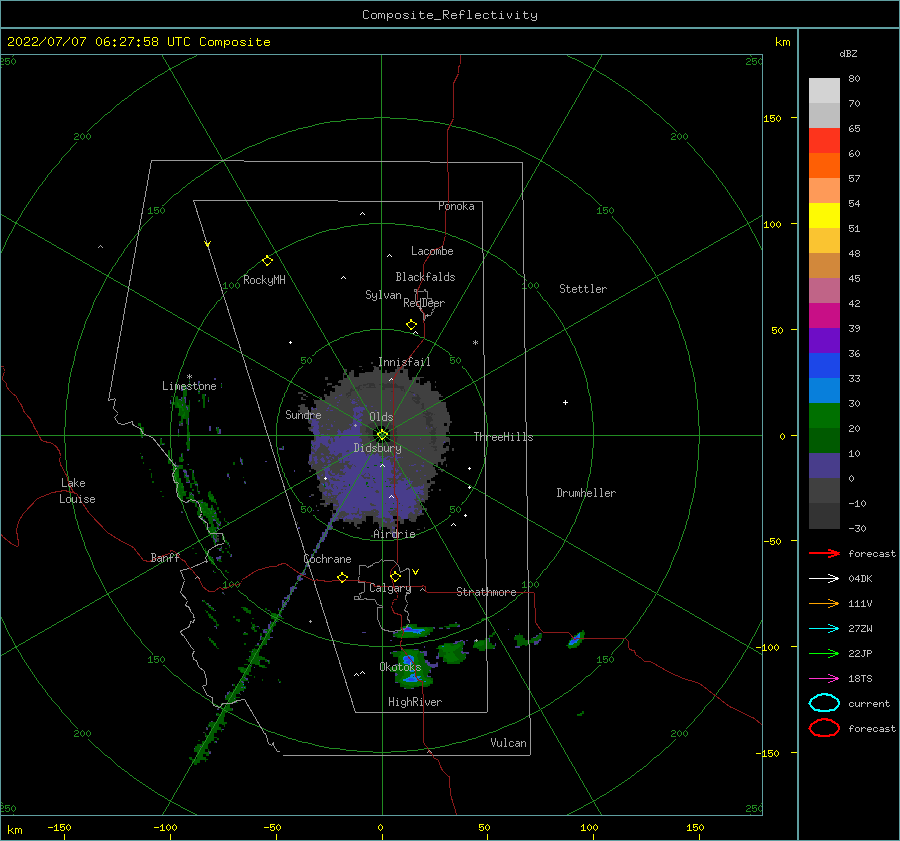
Task: Click the Calgary label
Action: (390, 588)
